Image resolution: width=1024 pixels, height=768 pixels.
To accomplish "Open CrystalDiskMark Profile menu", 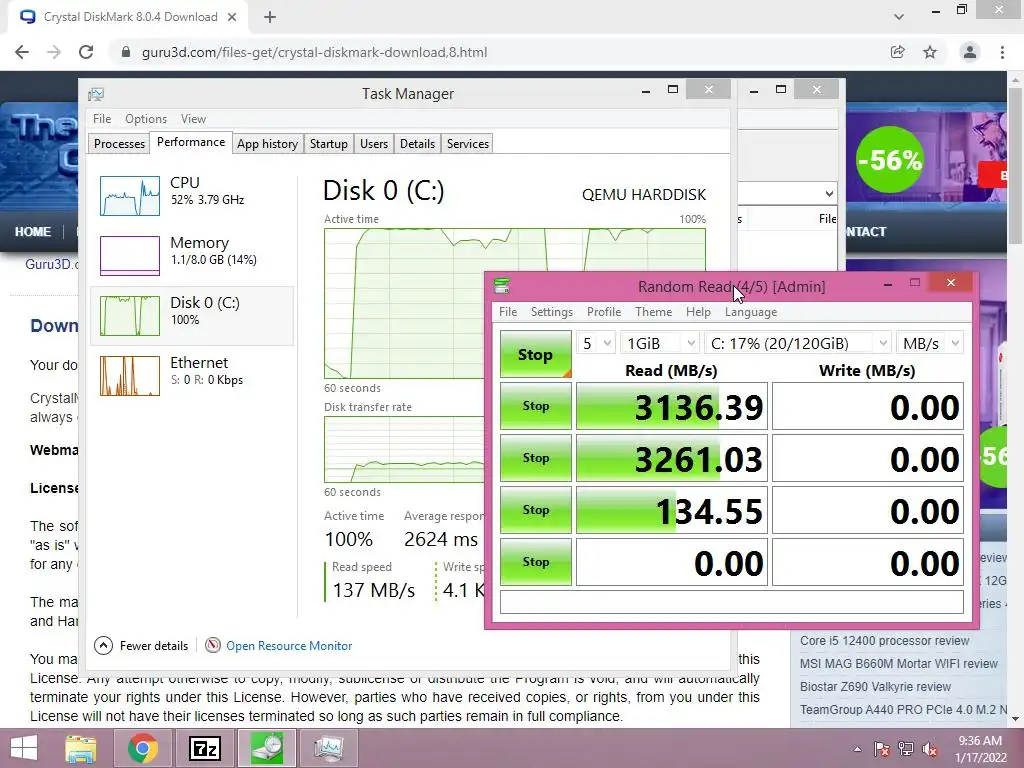I will pyautogui.click(x=604, y=312).
